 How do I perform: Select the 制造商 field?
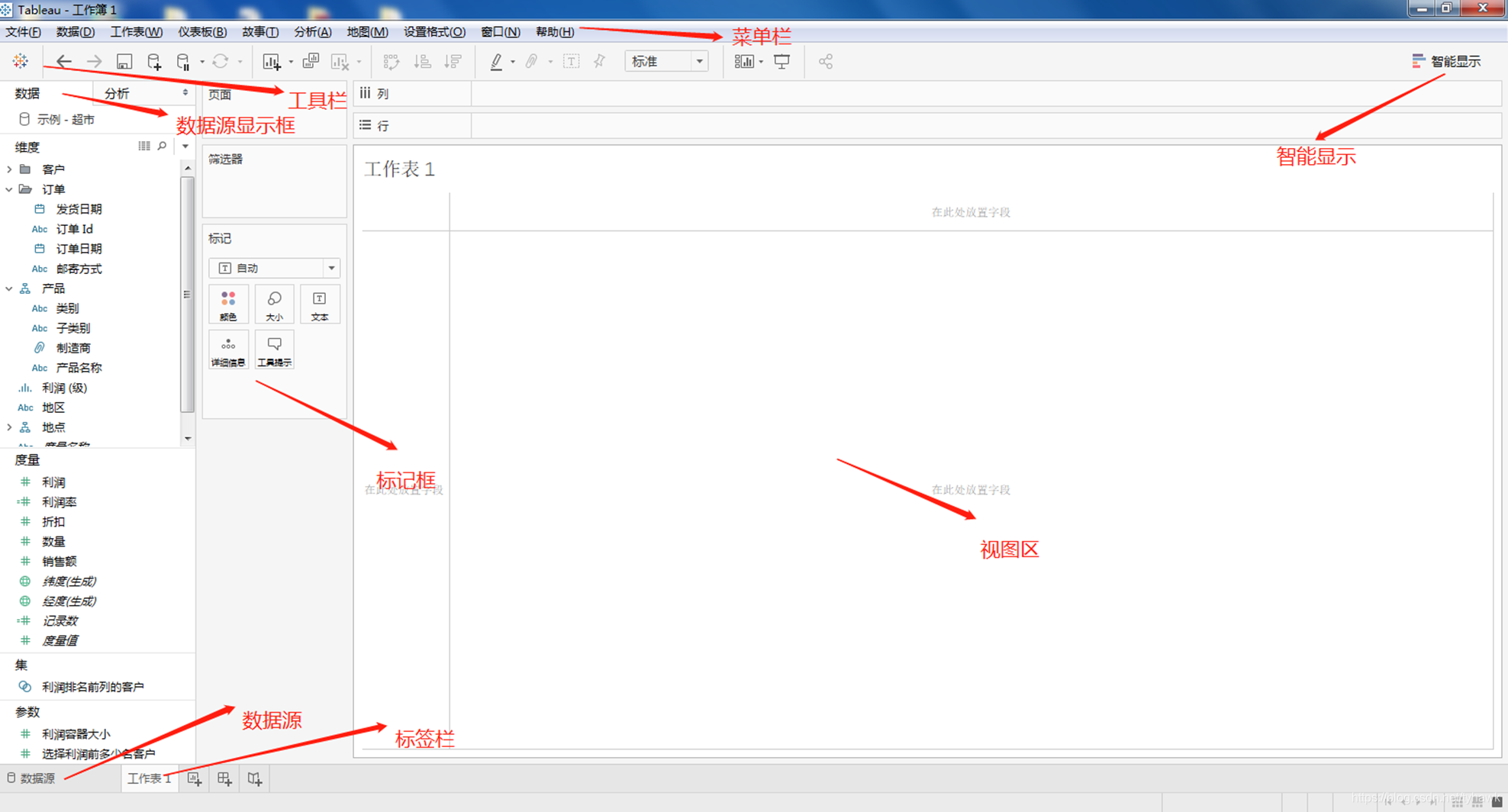click(x=73, y=348)
